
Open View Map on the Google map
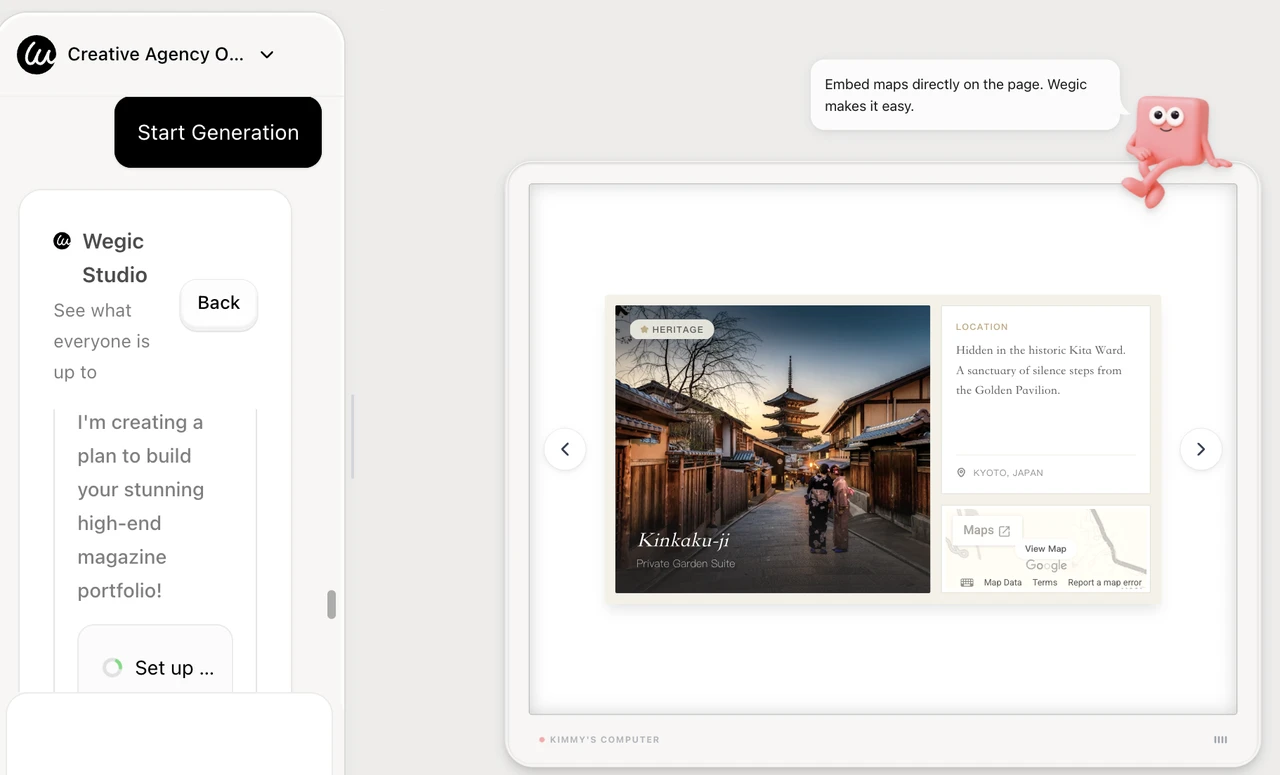1046,549
